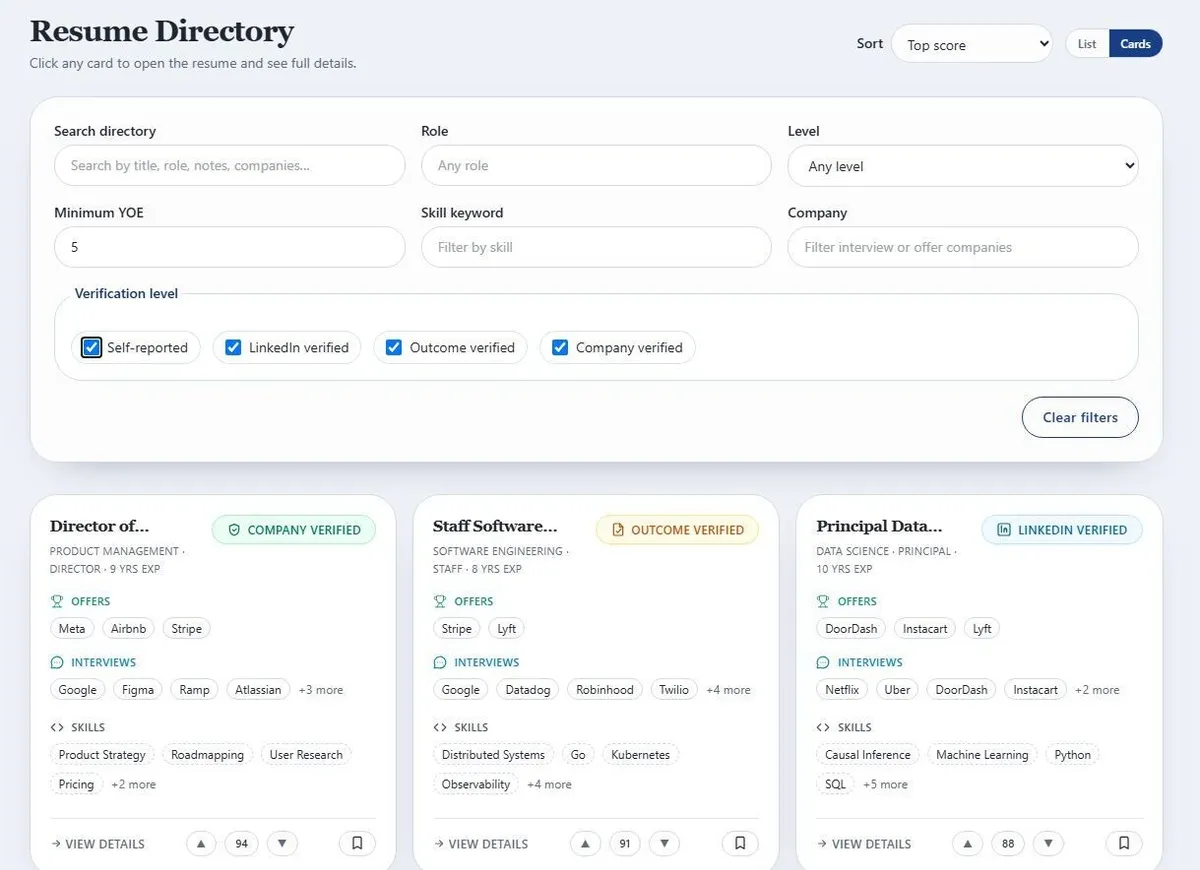Expand the Level dropdown set to Any level

962,166
